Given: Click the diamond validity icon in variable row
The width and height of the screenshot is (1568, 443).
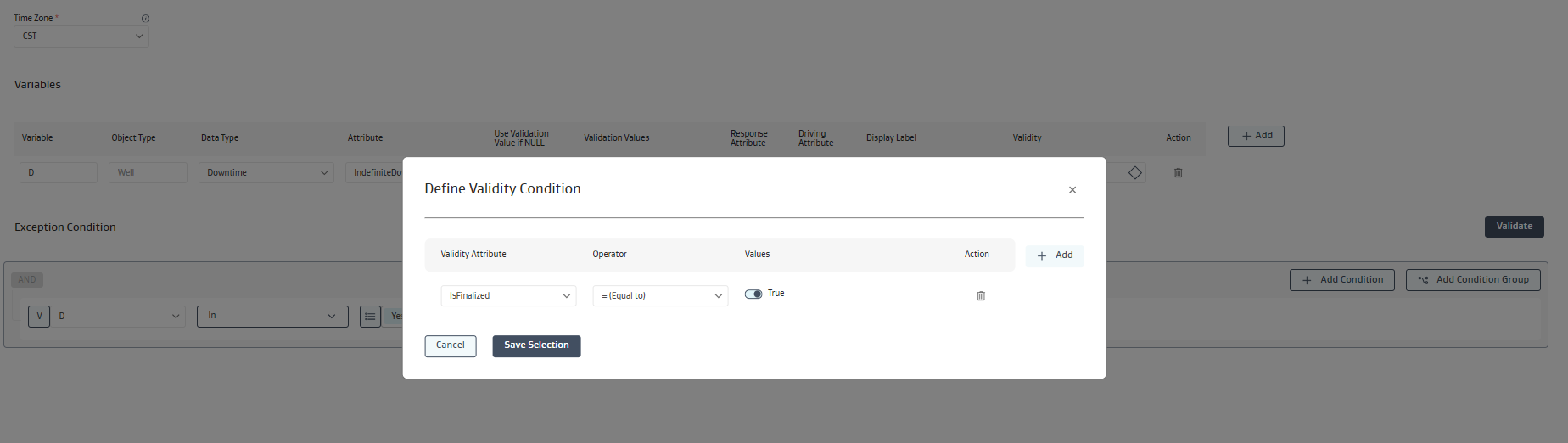Looking at the screenshot, I should [1134, 173].
